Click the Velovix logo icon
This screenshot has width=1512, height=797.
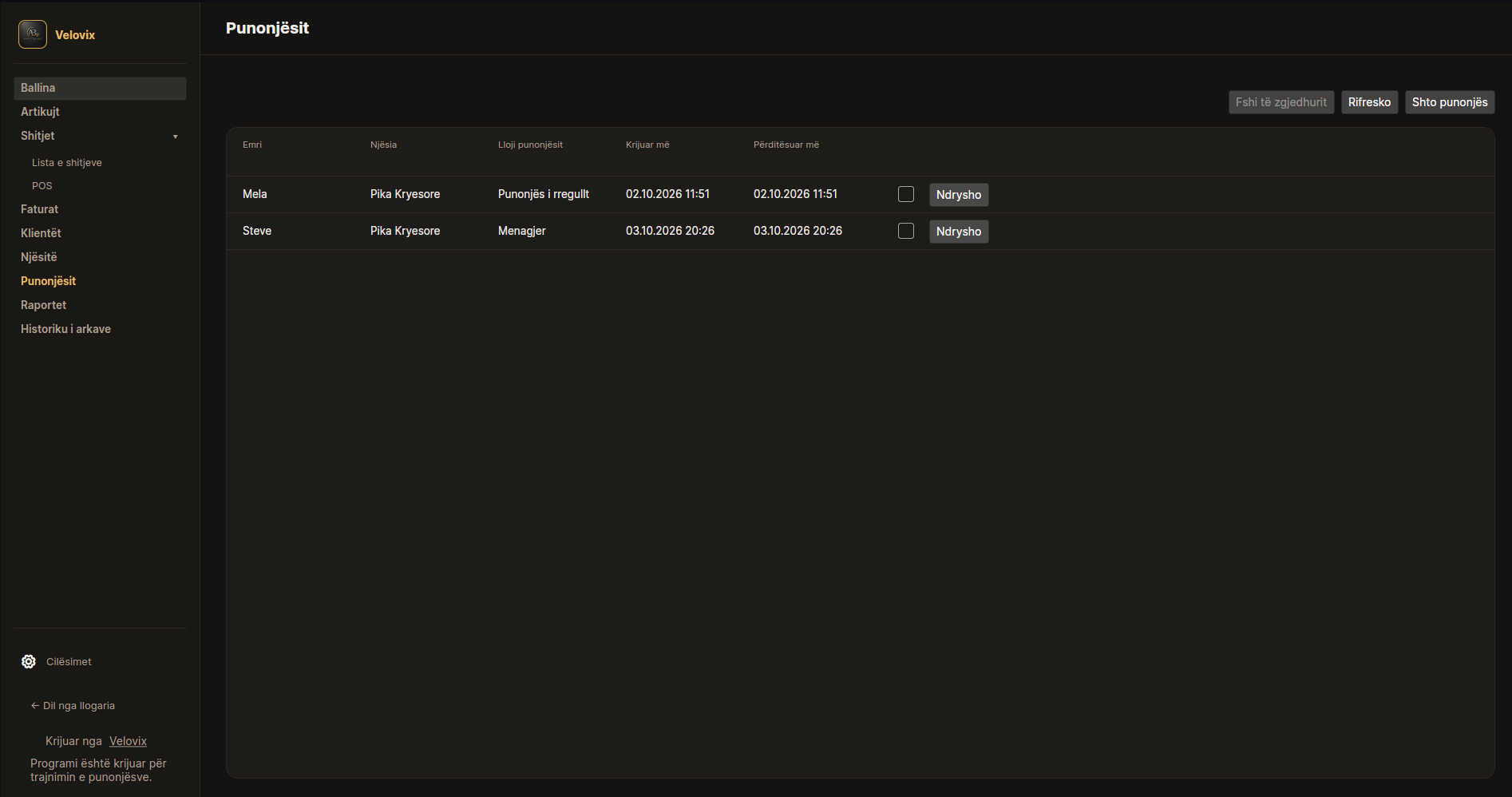tap(33, 34)
